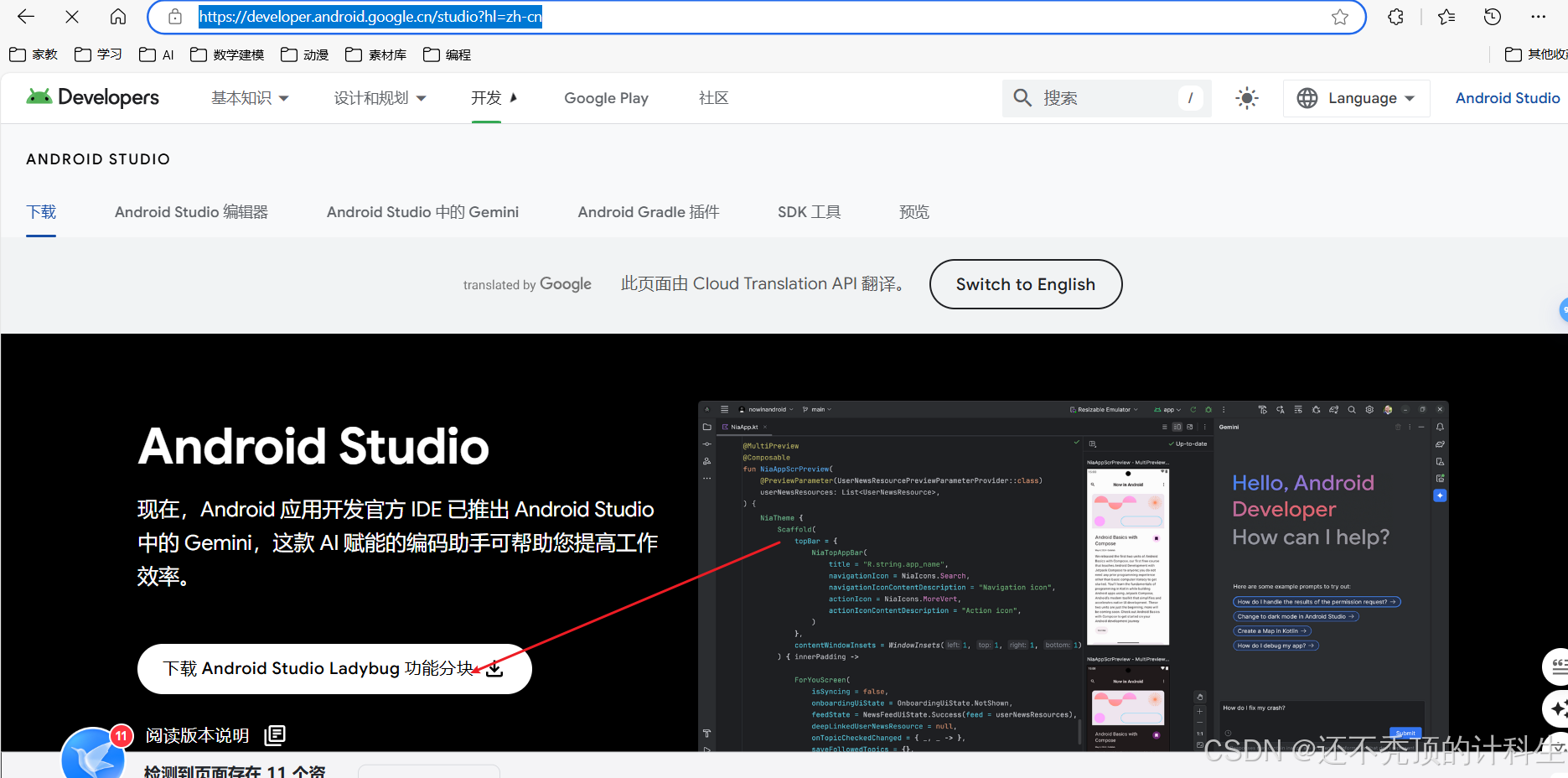Open the 家教 bookmarks folder
Viewport: 1568px width, 778px height.
tap(34, 54)
